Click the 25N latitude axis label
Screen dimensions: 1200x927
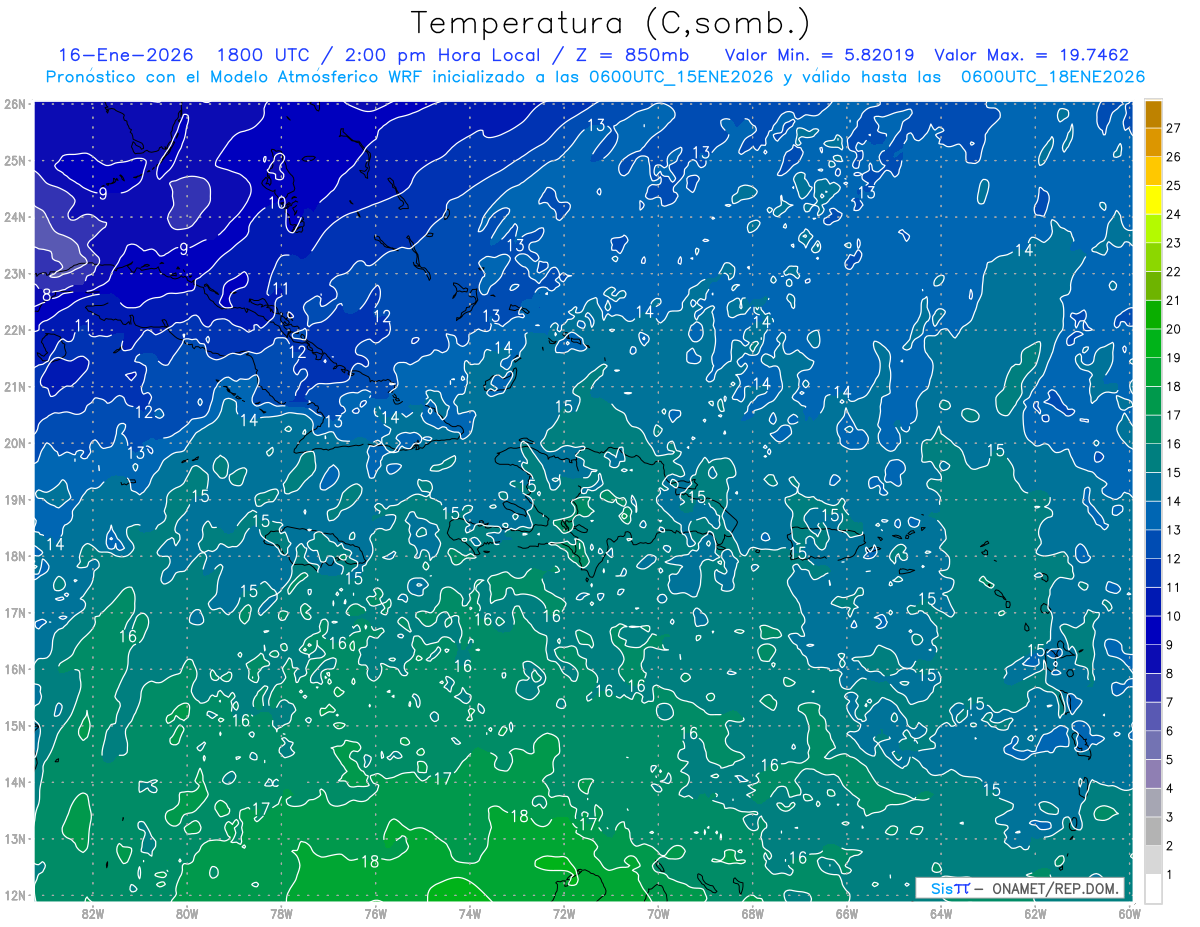pyautogui.click(x=14, y=160)
